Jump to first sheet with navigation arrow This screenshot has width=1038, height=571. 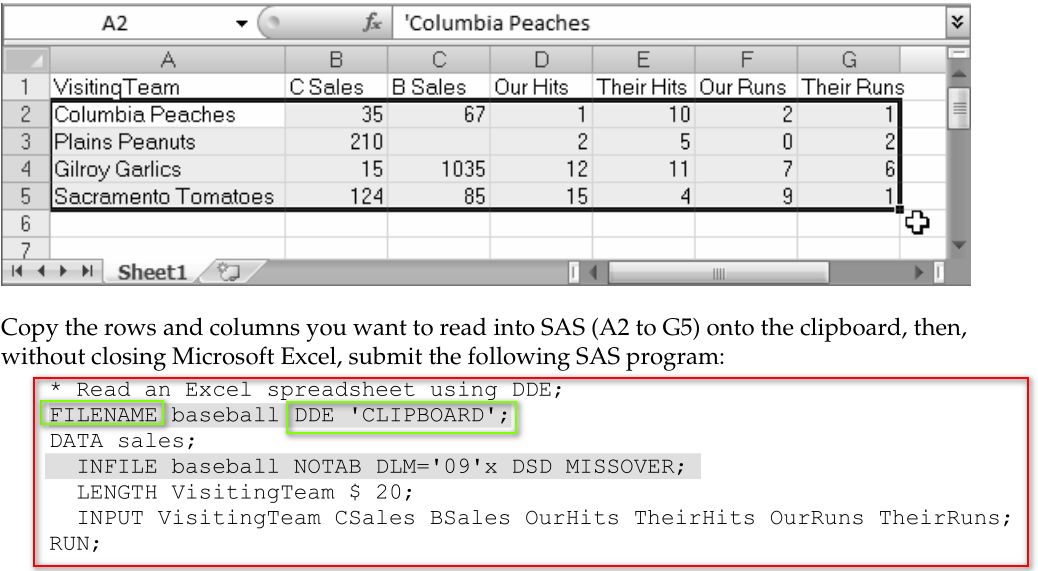point(17,271)
